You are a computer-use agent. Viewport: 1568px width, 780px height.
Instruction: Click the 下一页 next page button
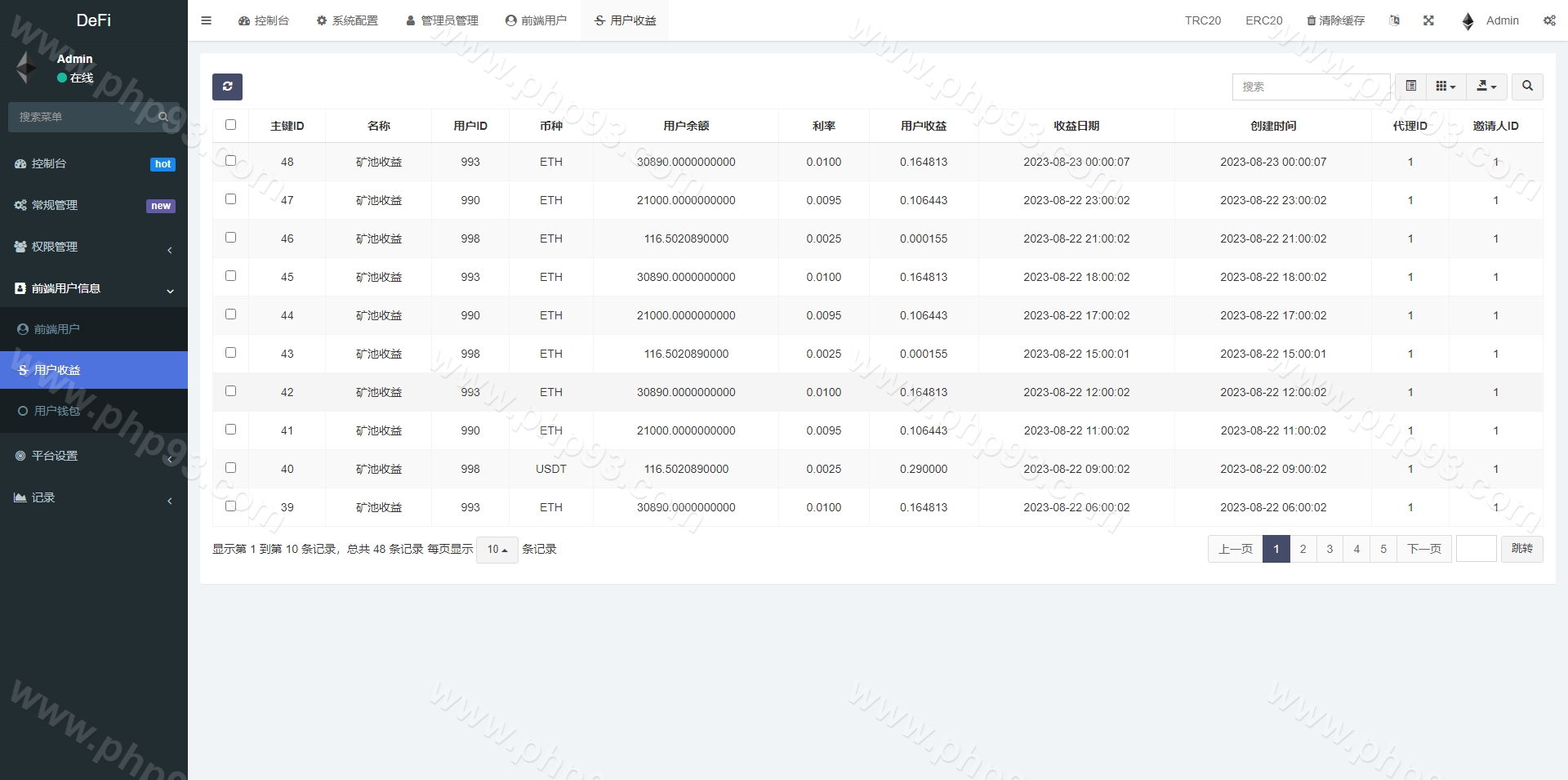point(1423,549)
